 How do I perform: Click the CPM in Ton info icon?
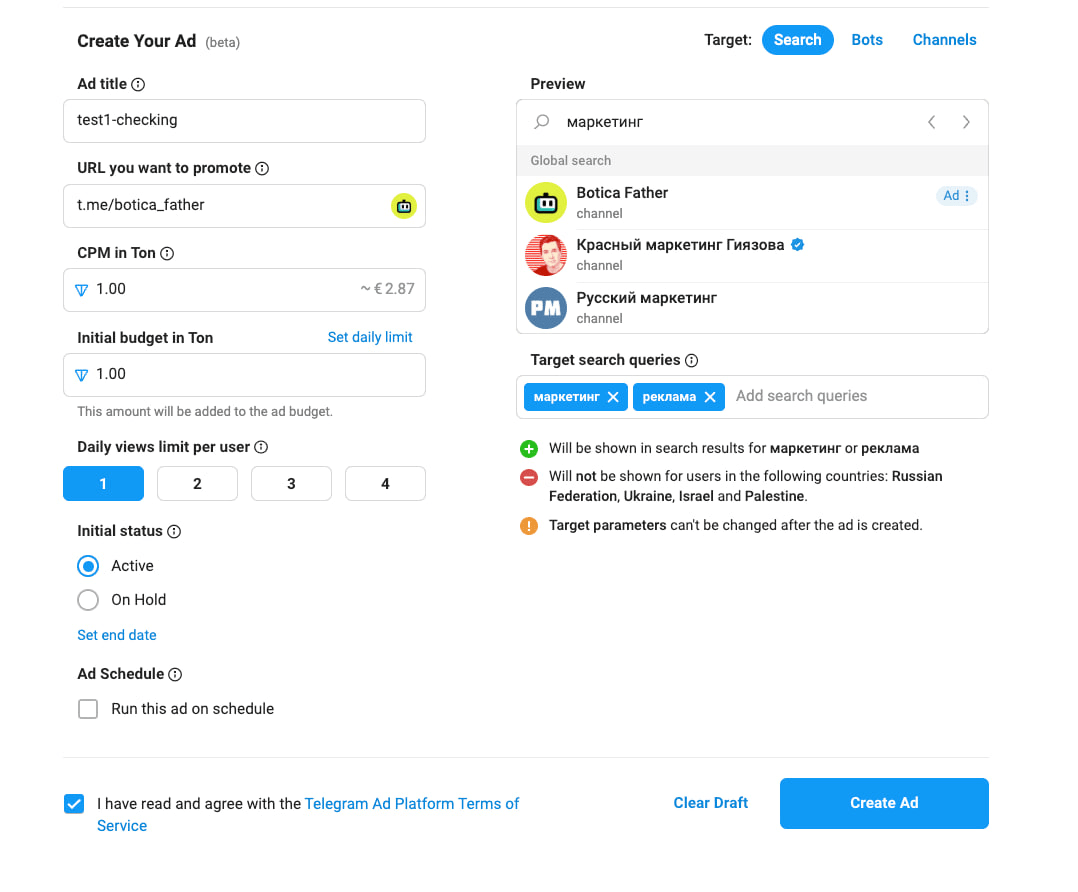coord(167,254)
